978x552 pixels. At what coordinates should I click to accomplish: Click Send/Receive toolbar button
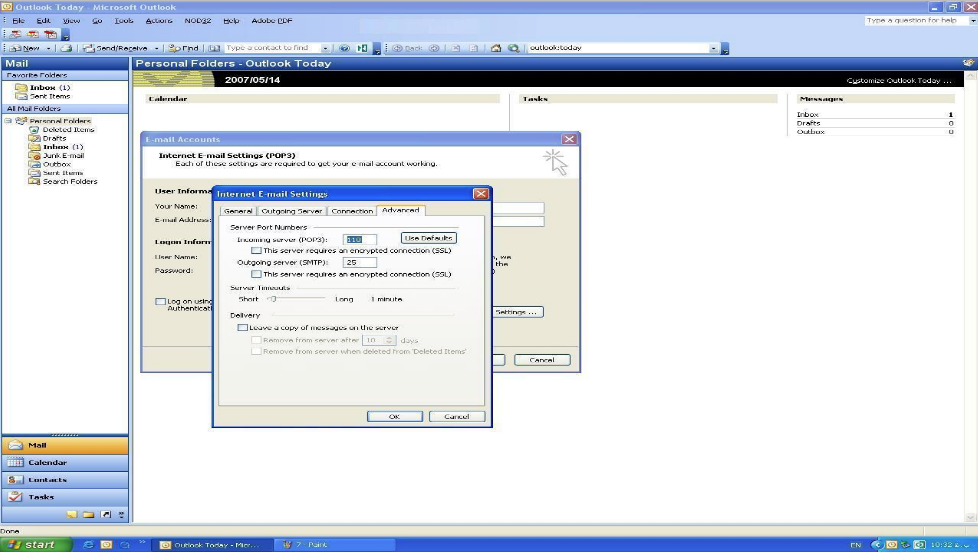(x=116, y=48)
